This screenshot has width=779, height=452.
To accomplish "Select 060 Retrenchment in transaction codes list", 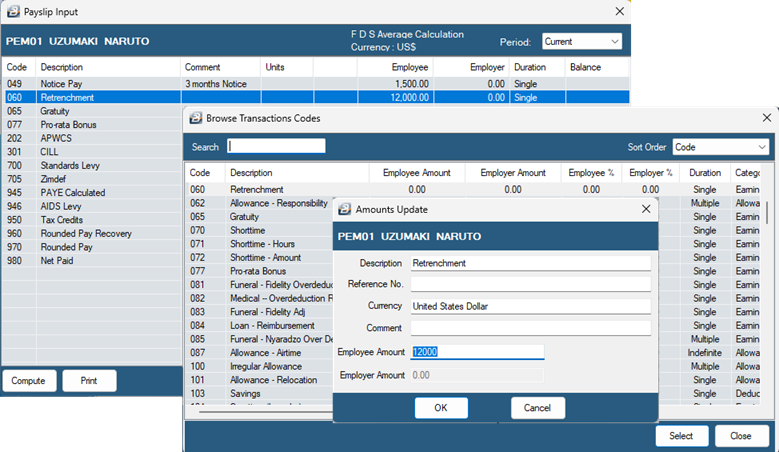I will pyautogui.click(x=473, y=189).
